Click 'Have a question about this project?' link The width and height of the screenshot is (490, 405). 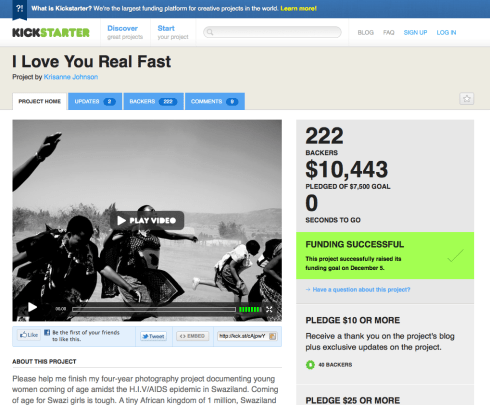[361, 290]
